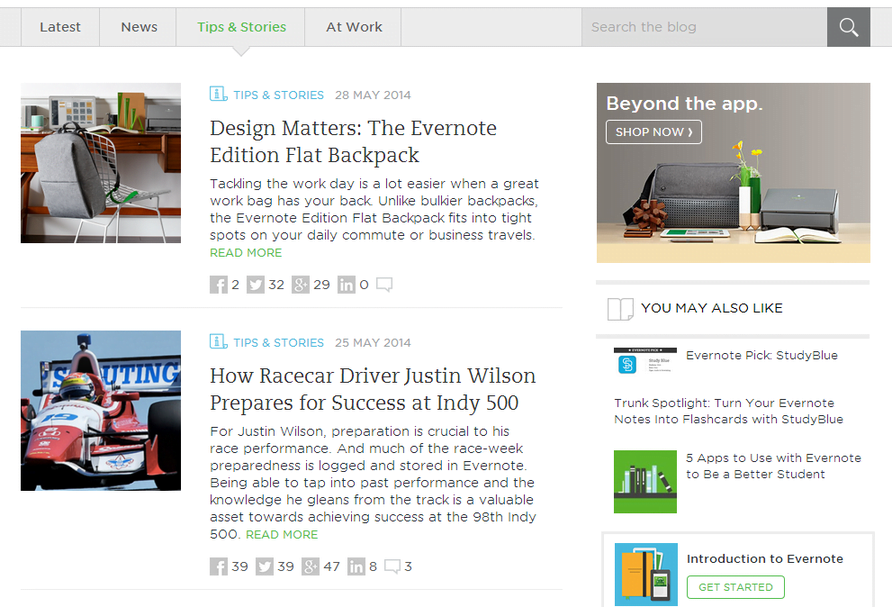Open the racecar article thumbnail image
The width and height of the screenshot is (892, 607).
(101, 411)
